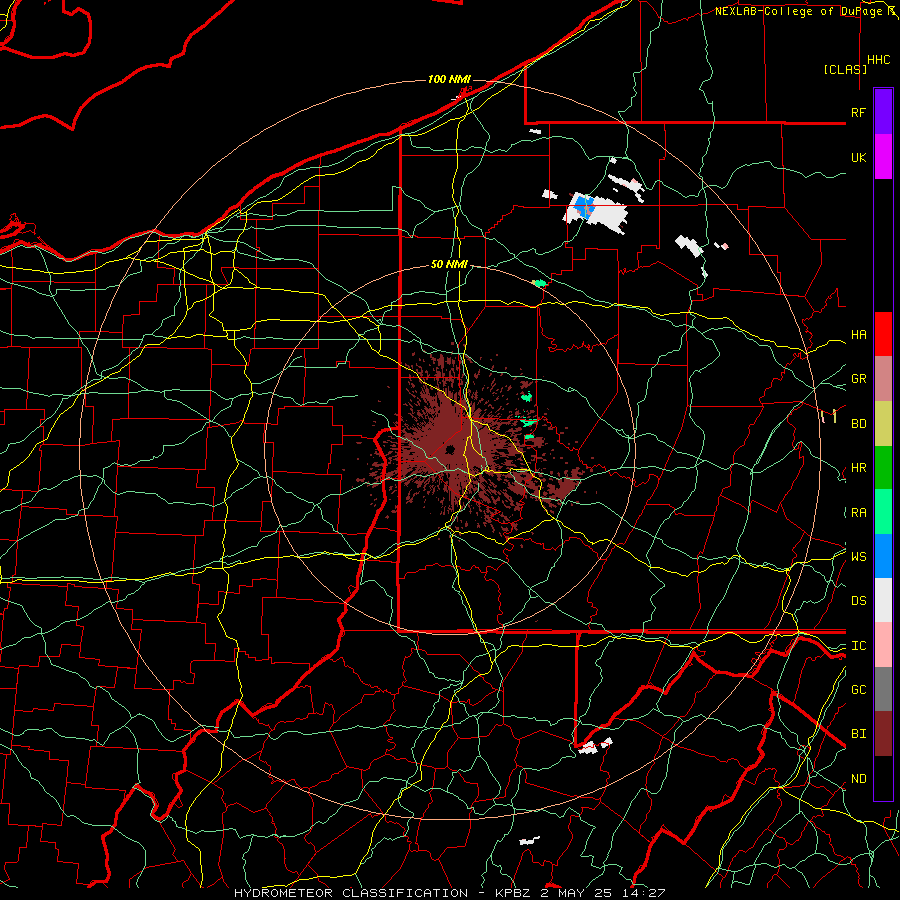
Task: Click the GR legend label
Action: pyautogui.click(x=858, y=379)
